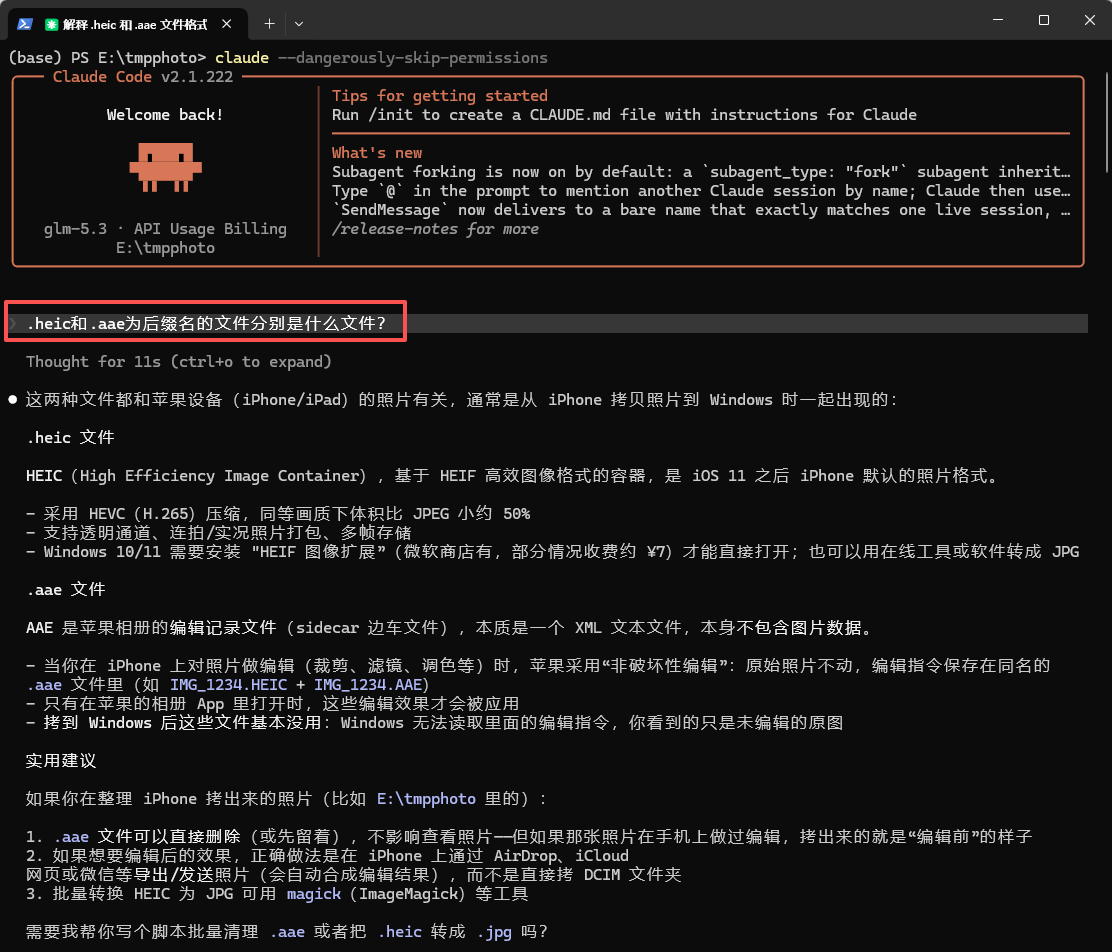Click the "Thought for 11s (ctrl+o to expand)" line
The width and height of the screenshot is (1112, 952).
click(179, 362)
